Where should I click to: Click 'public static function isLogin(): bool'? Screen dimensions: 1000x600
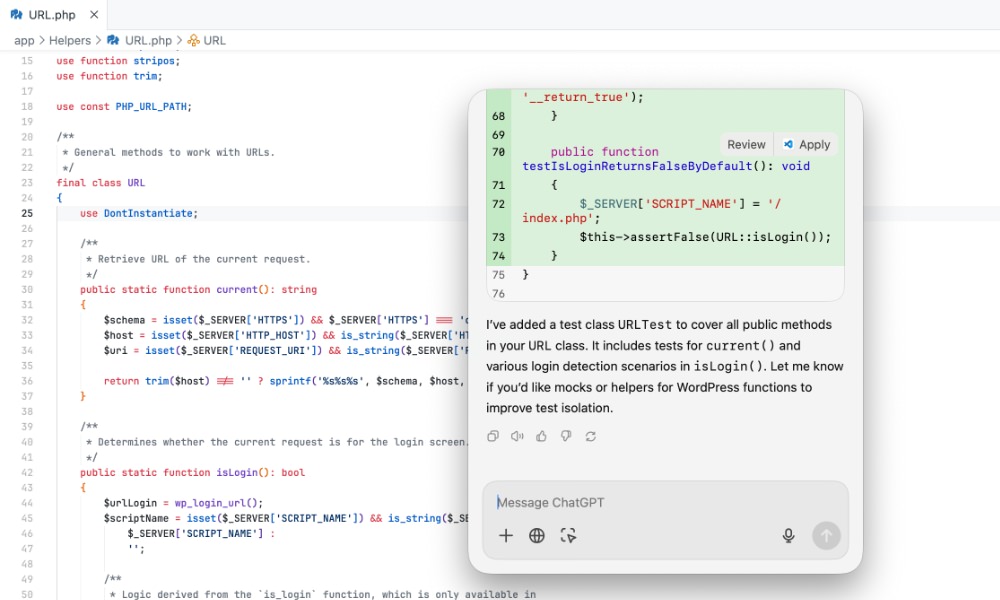(193, 472)
